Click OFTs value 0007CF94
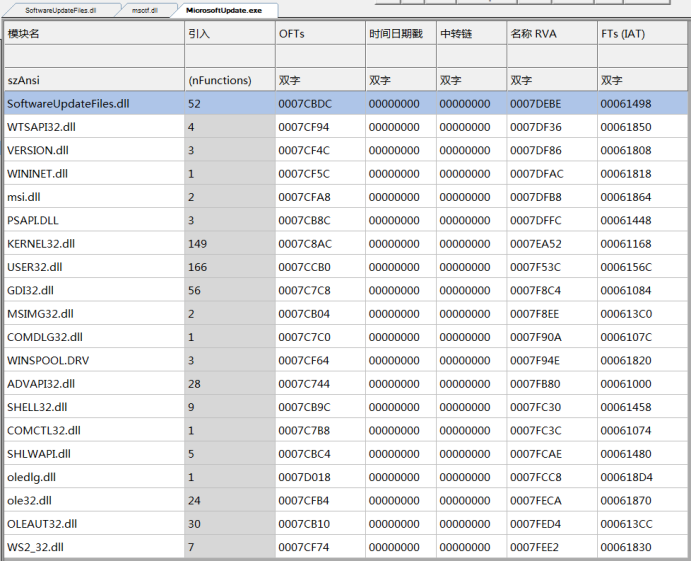This screenshot has width=692, height=561. click(x=320, y=127)
